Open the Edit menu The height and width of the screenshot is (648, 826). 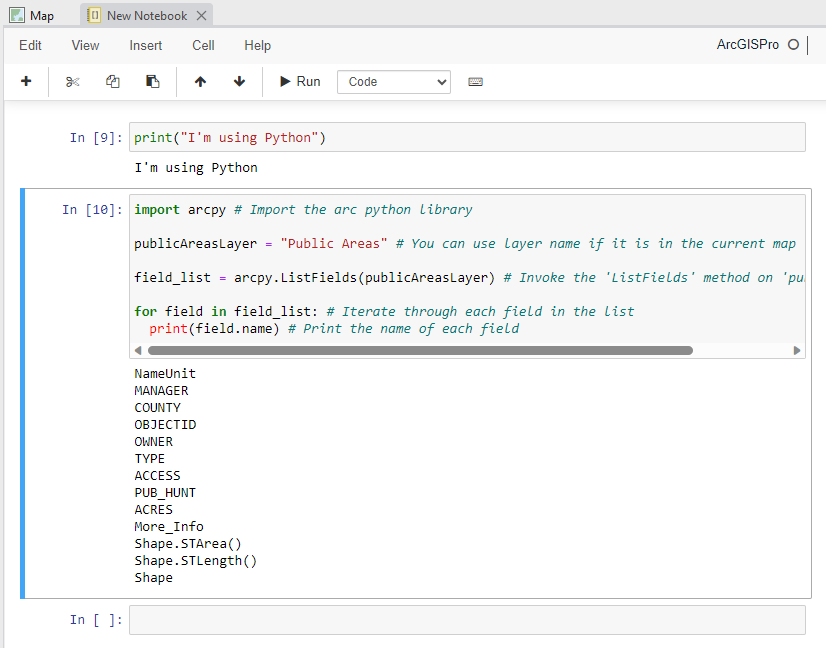30,45
